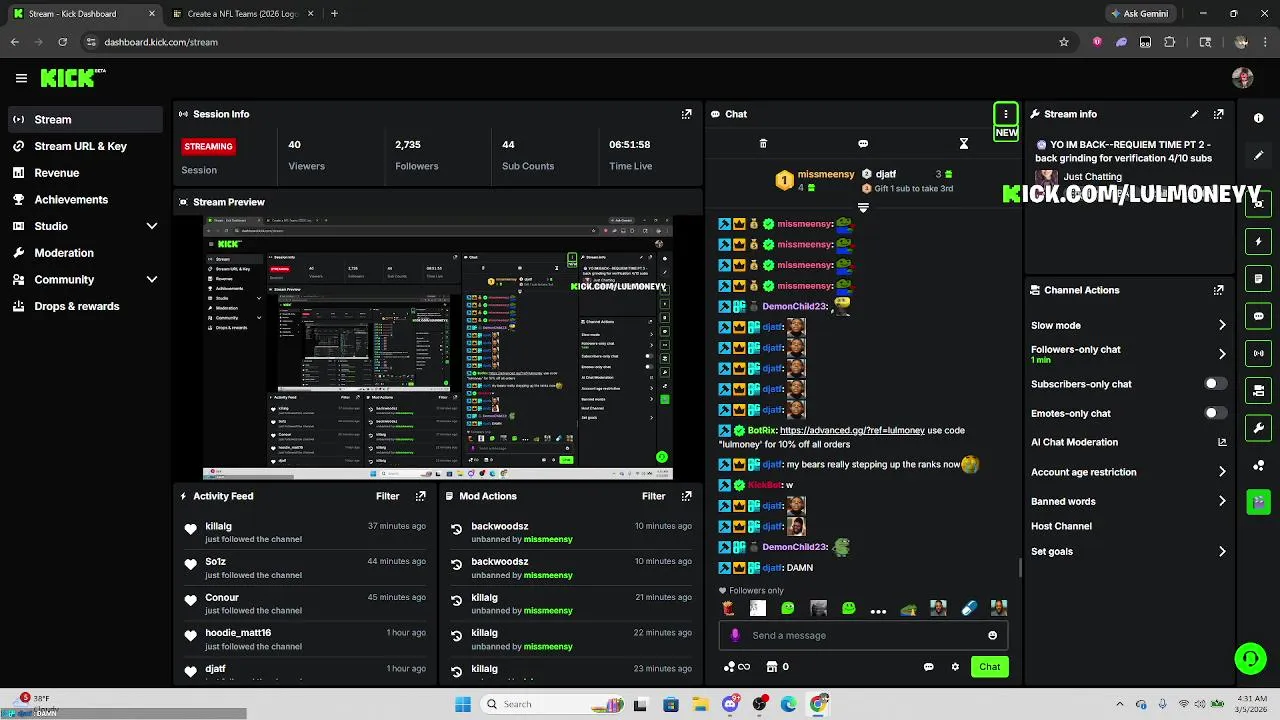Click the speech bubble icon in chat toolbar
This screenshot has width=1280, height=720.
863,144
